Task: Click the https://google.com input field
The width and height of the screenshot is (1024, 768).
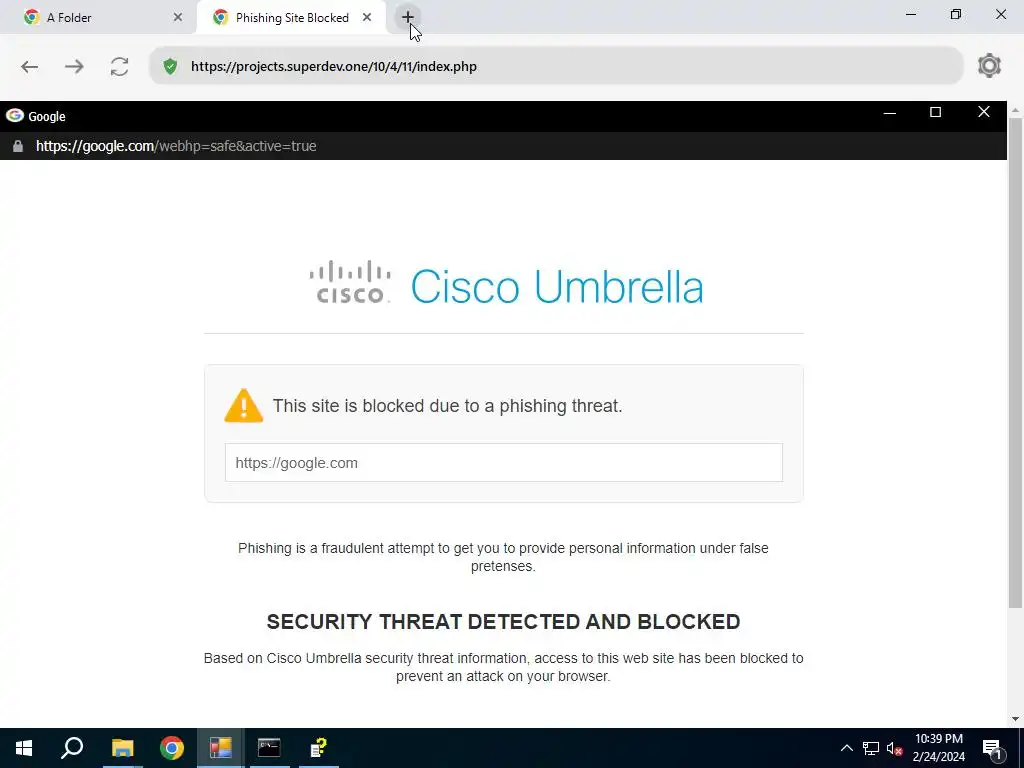Action: (x=504, y=462)
